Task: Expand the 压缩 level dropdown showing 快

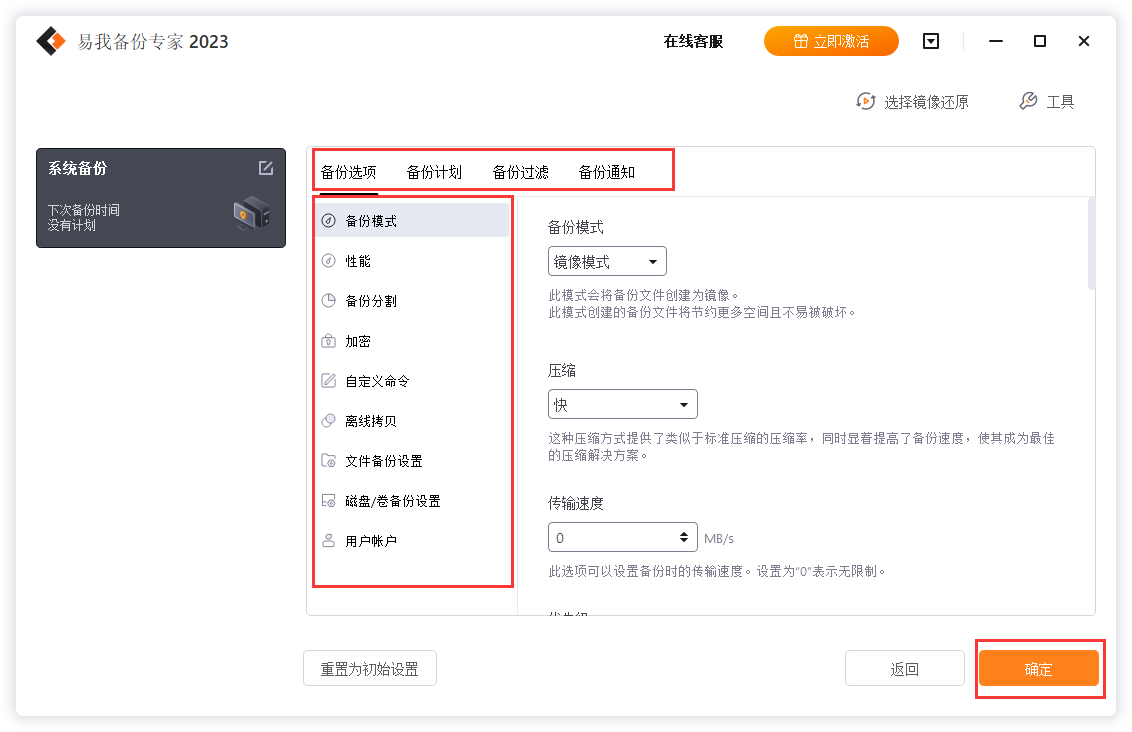Action: point(622,405)
